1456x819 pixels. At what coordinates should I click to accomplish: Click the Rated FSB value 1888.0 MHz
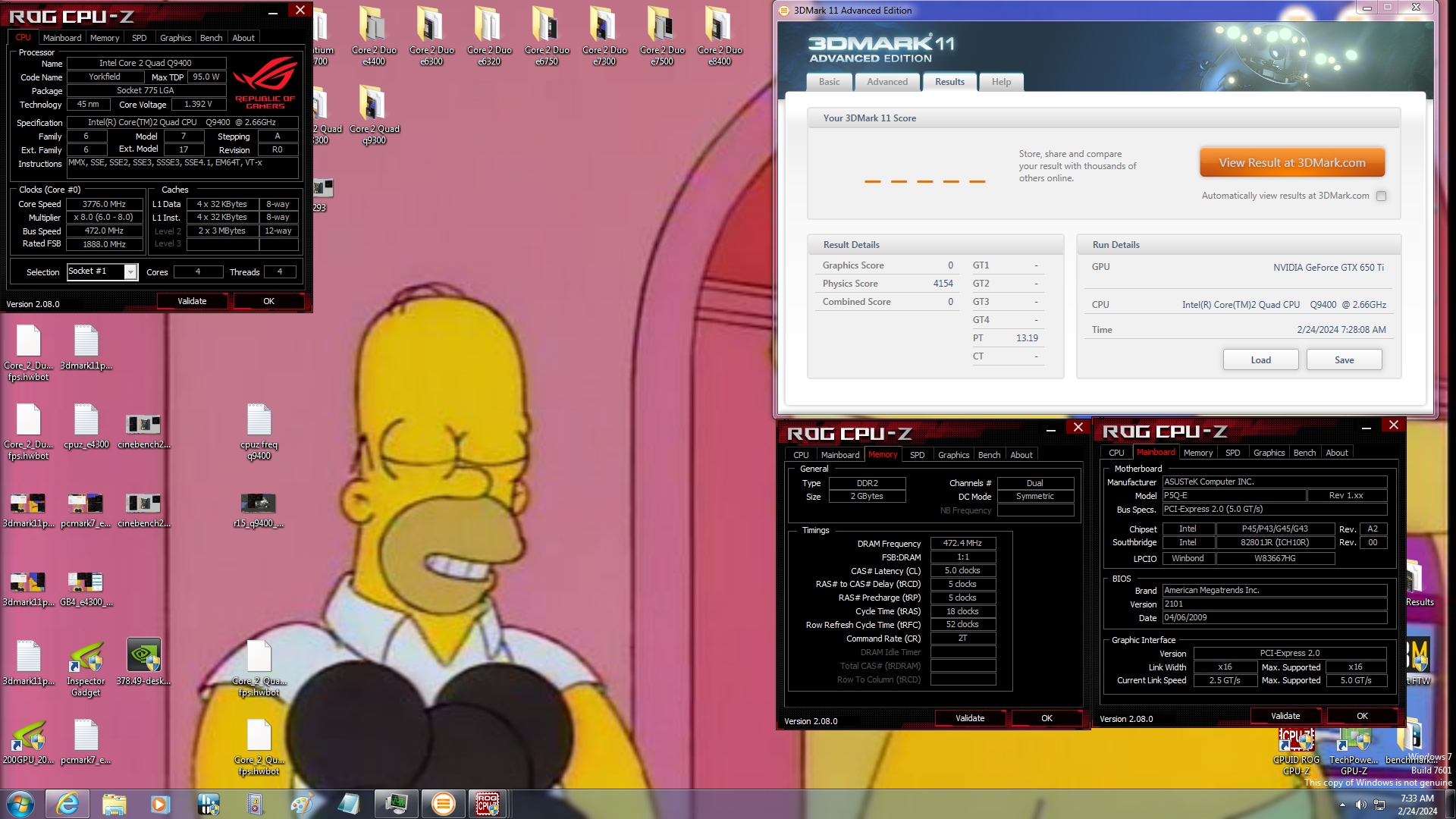tap(104, 244)
